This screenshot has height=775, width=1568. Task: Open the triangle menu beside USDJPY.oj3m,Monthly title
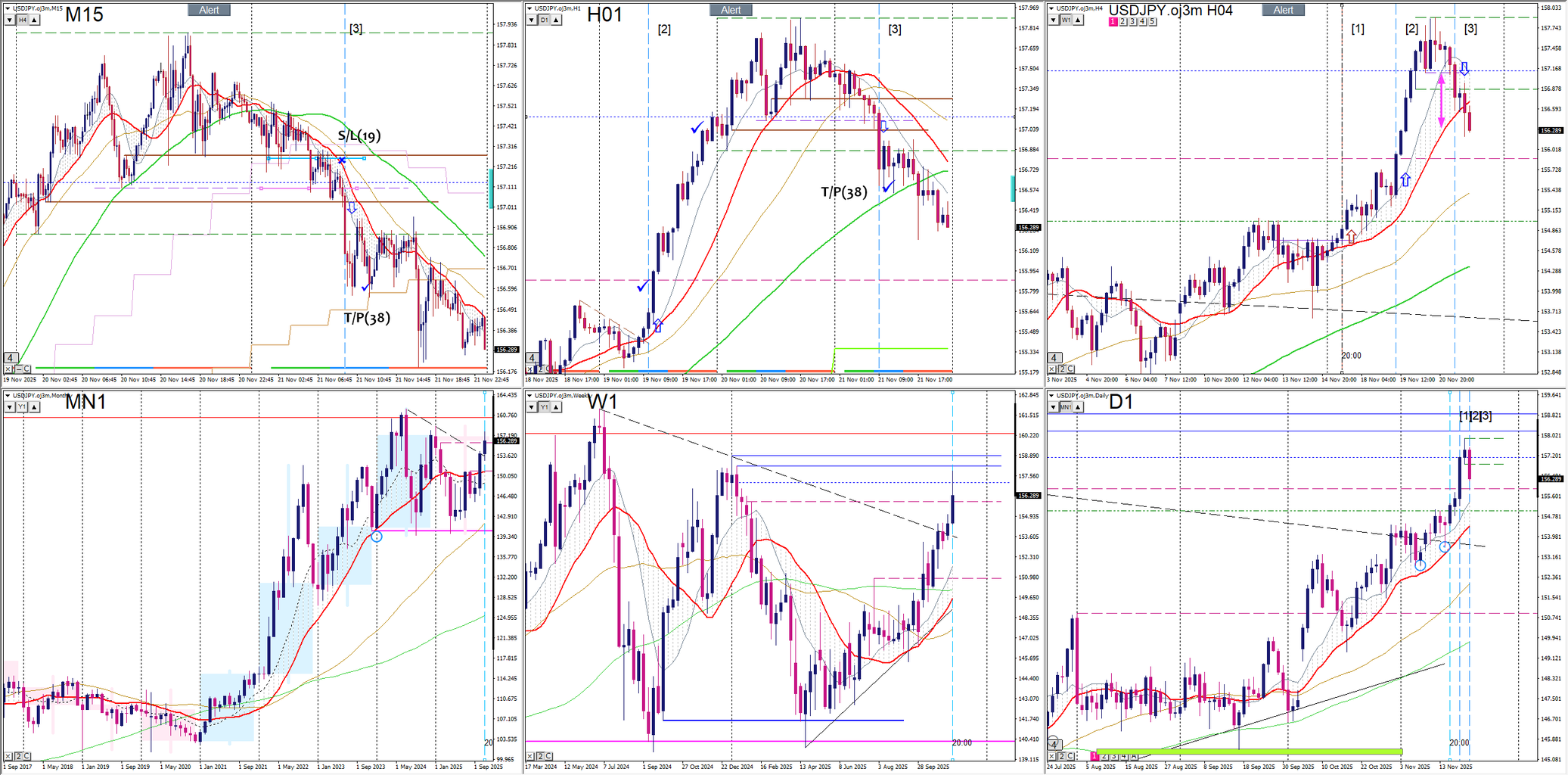6,395
